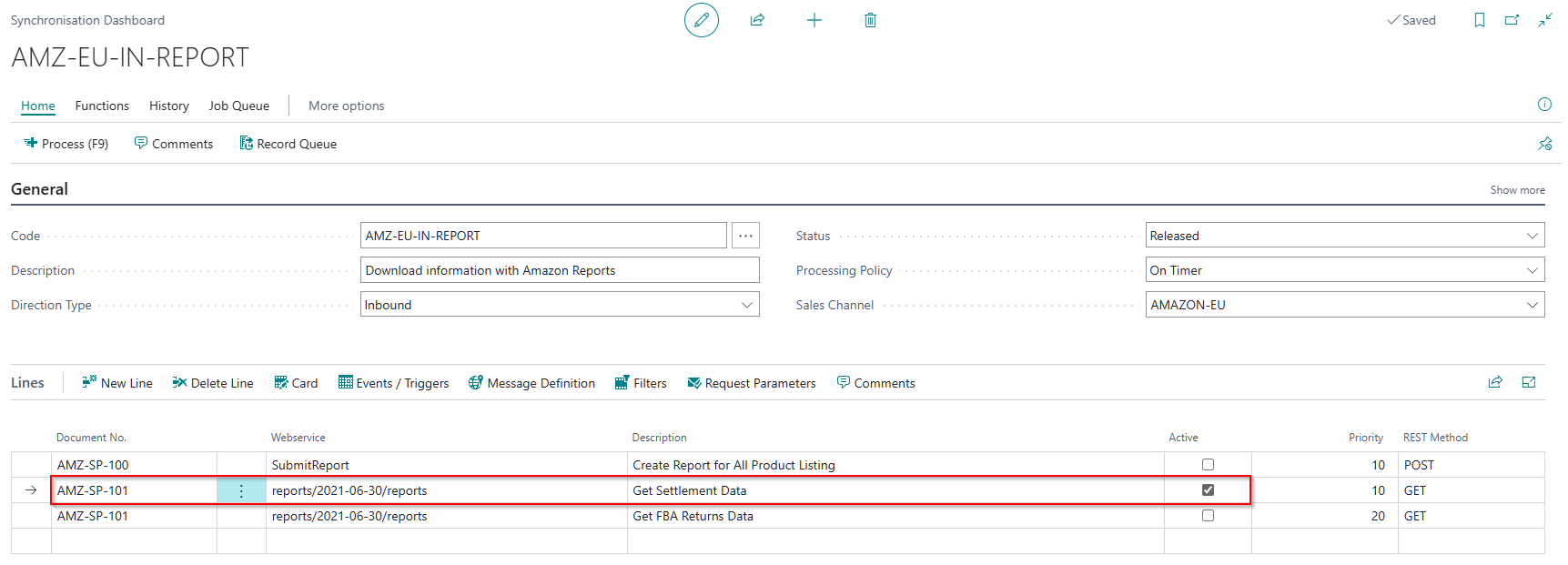Click share icon in Lines section

[x=1495, y=382]
